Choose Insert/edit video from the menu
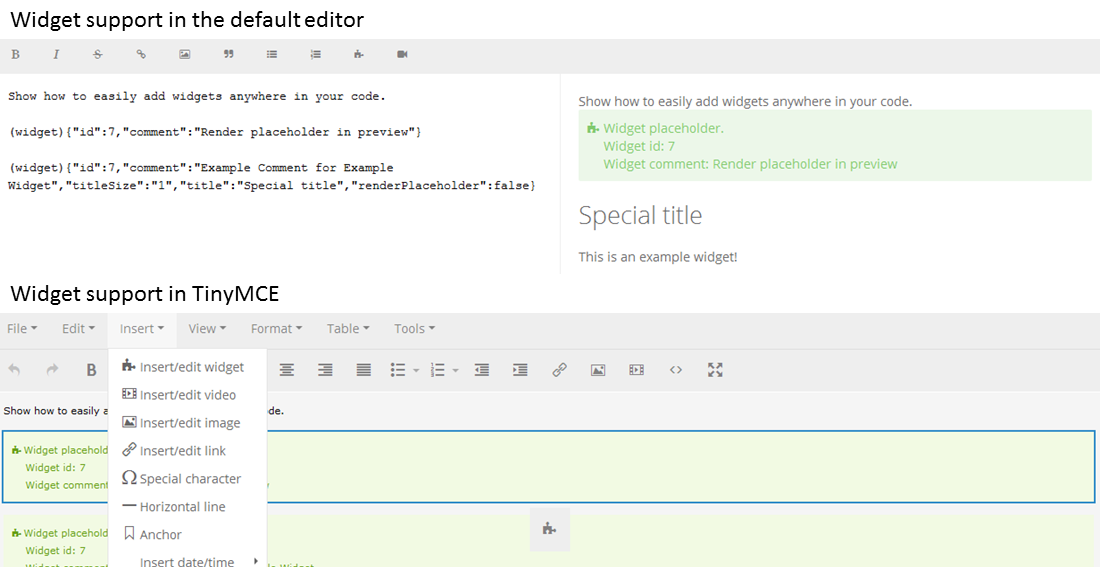This screenshot has height=567, width=1100. (x=188, y=394)
